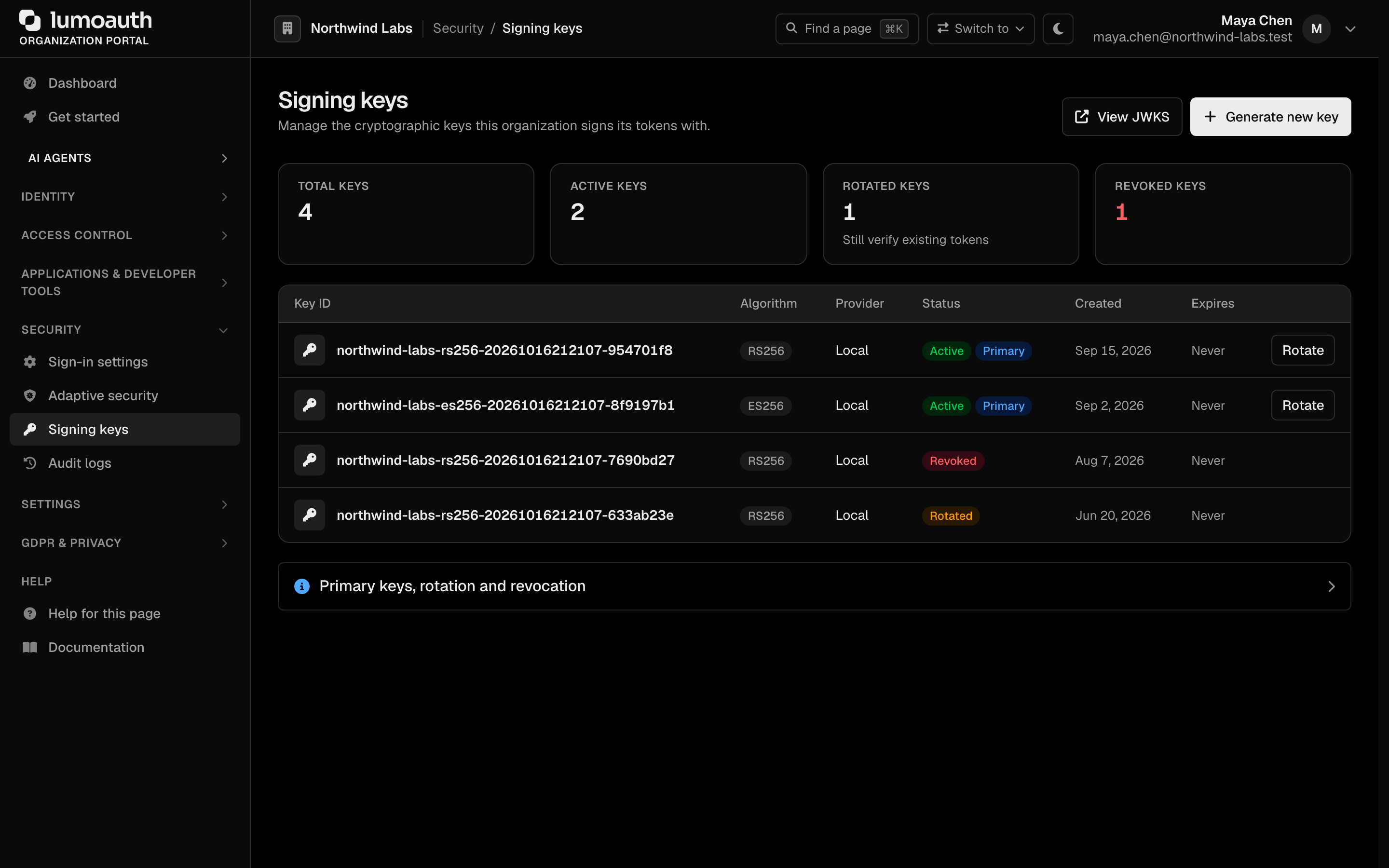Open the Adaptive security page
1389x868 pixels.
[125, 395]
